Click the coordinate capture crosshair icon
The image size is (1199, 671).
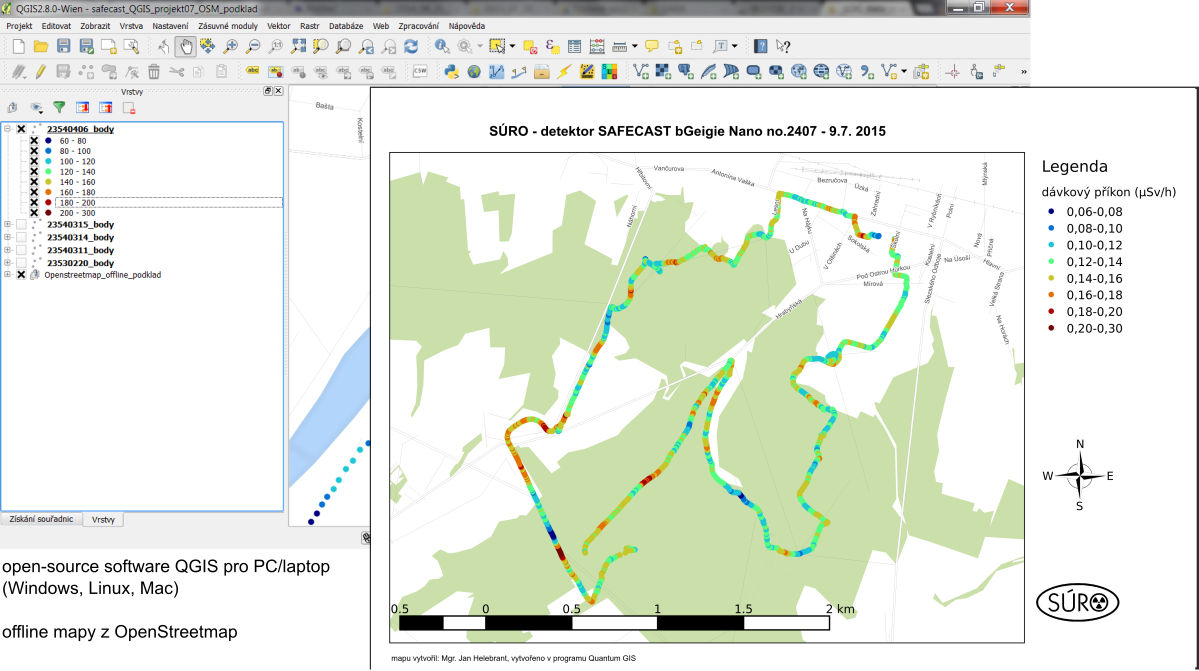click(953, 72)
